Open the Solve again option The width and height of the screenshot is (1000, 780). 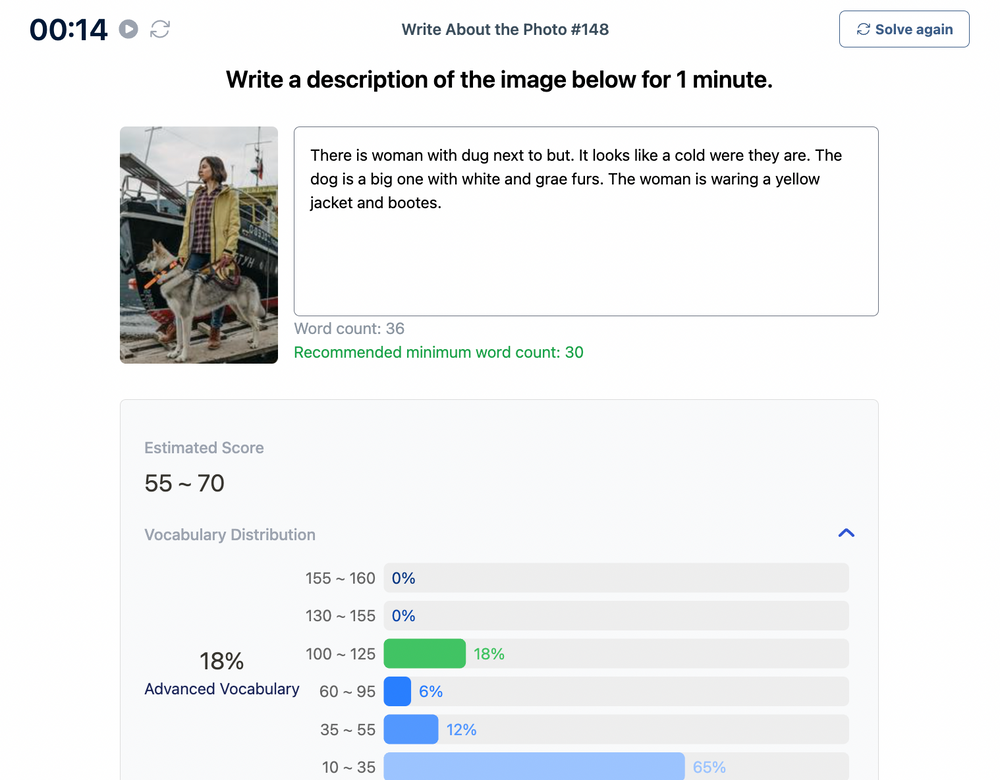click(x=903, y=29)
